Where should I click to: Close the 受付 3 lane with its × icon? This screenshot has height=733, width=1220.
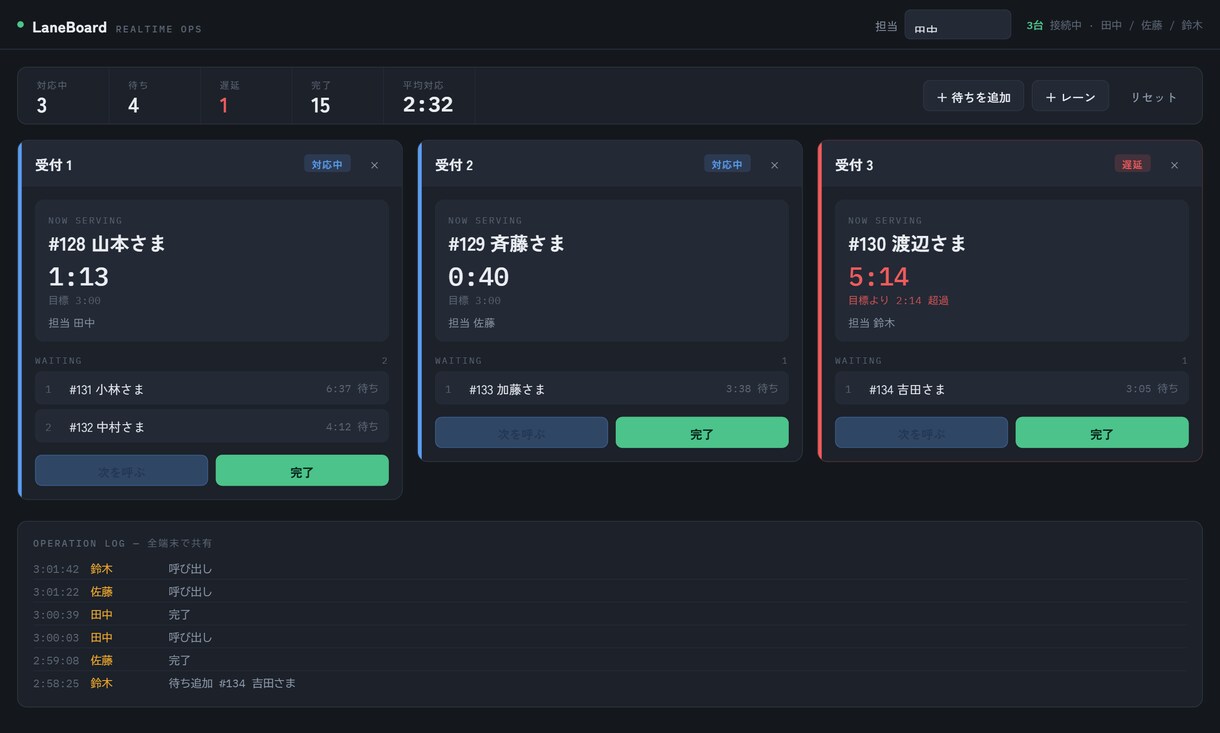pyautogui.click(x=1174, y=165)
